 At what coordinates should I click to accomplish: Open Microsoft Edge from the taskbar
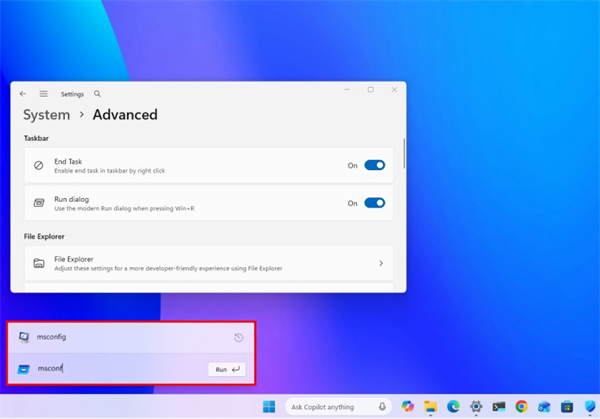(453, 406)
